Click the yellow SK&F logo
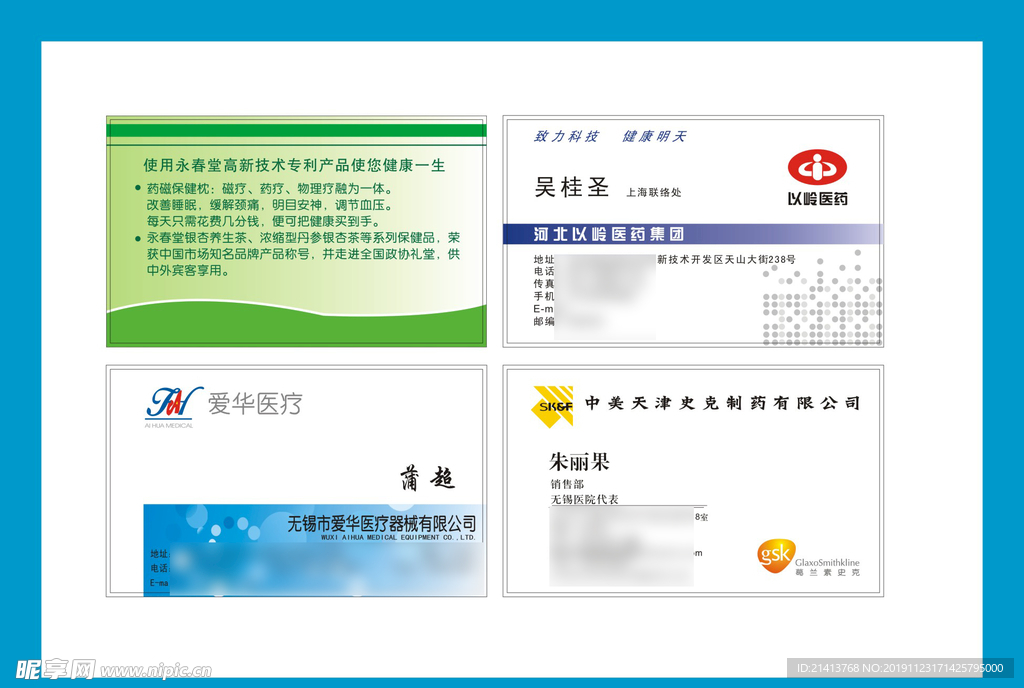The image size is (1024, 688). (551, 405)
